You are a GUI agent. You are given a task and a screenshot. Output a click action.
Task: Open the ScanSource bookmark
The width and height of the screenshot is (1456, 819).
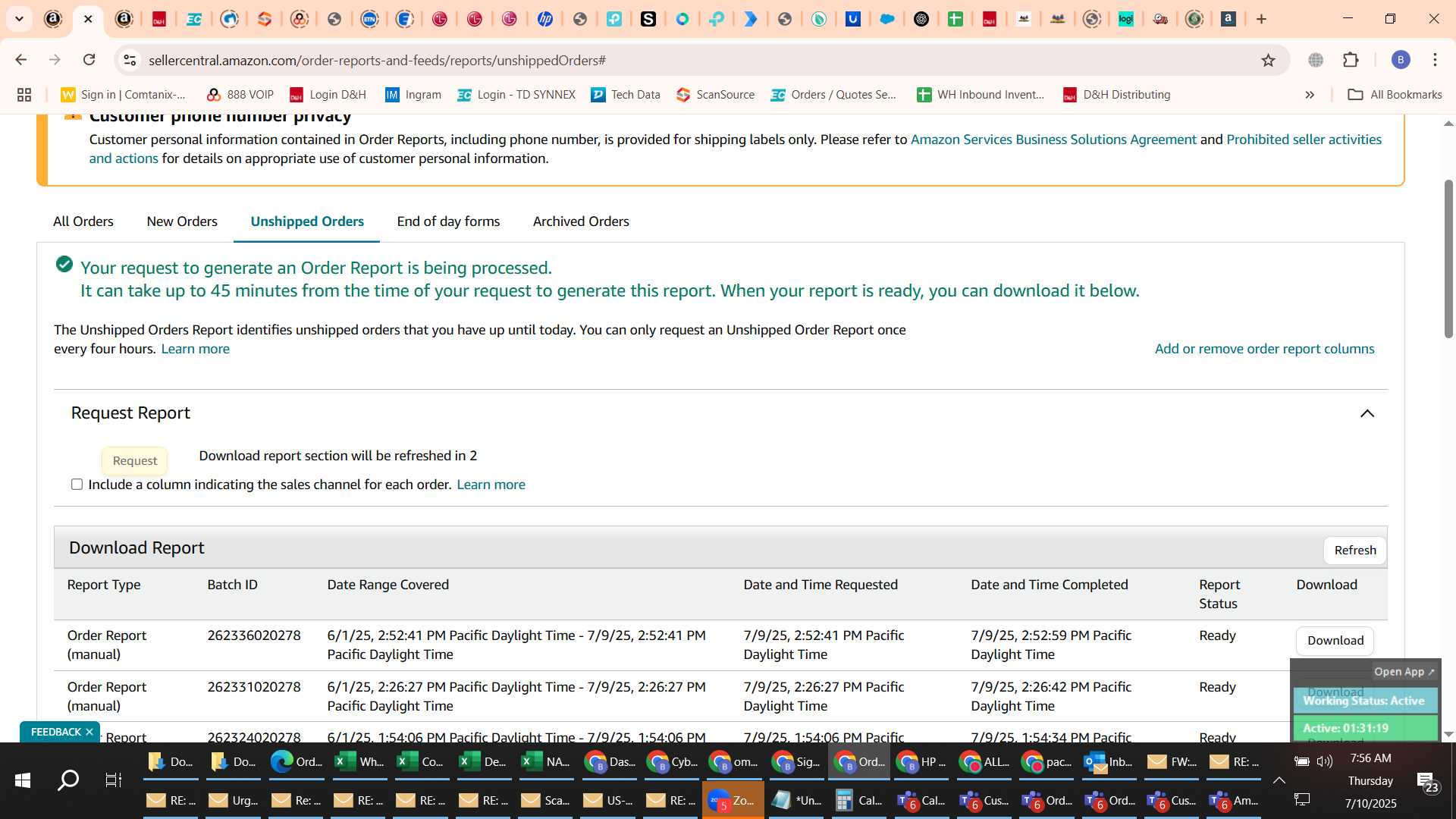pos(716,95)
